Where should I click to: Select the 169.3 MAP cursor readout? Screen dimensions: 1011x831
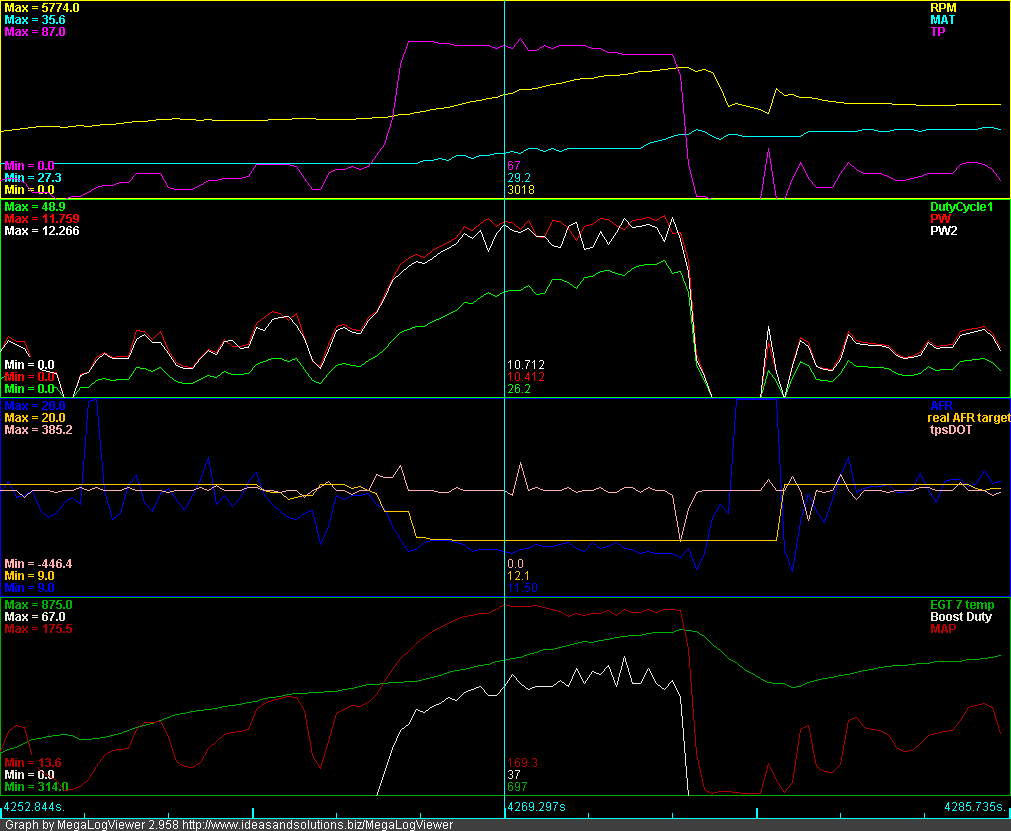[x=522, y=762]
